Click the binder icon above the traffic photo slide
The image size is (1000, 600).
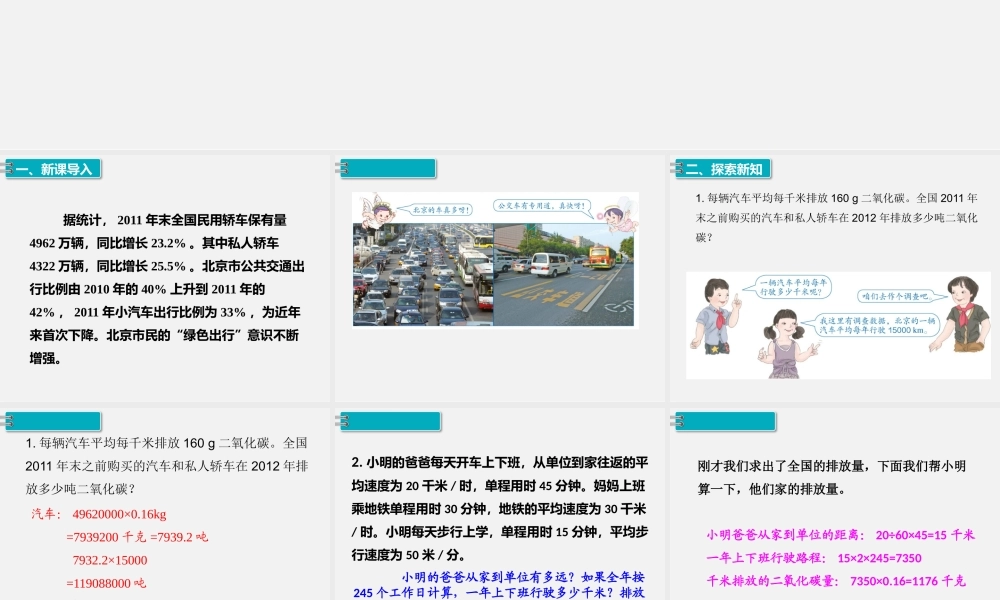coord(343,169)
